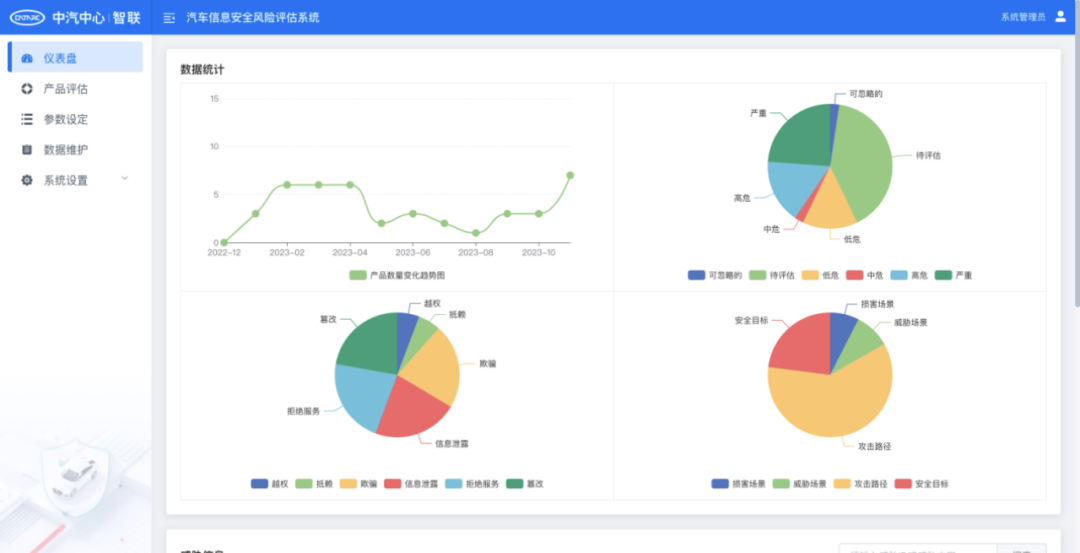Screen dimensions: 1080x553
Task: Click the 参数设定 list icon
Action: click(27, 119)
